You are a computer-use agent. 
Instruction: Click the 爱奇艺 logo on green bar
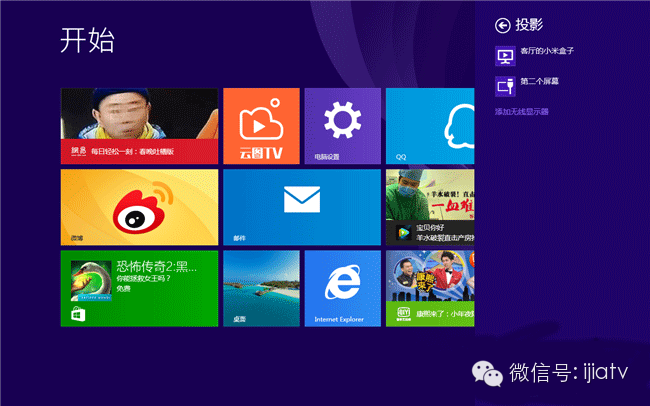coord(403,314)
